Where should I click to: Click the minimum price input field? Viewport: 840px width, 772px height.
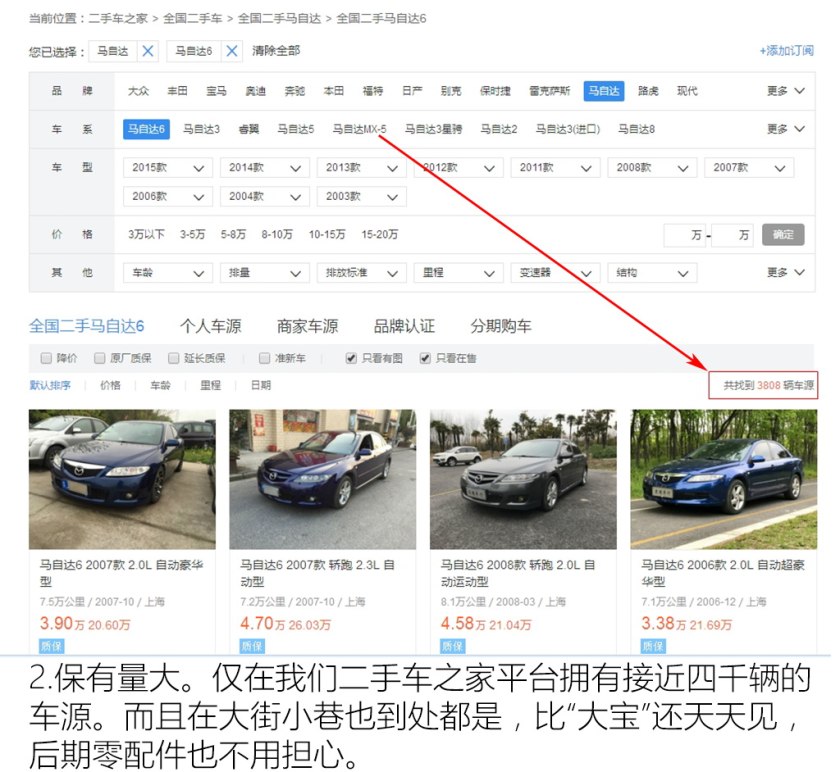pyautogui.click(x=684, y=235)
